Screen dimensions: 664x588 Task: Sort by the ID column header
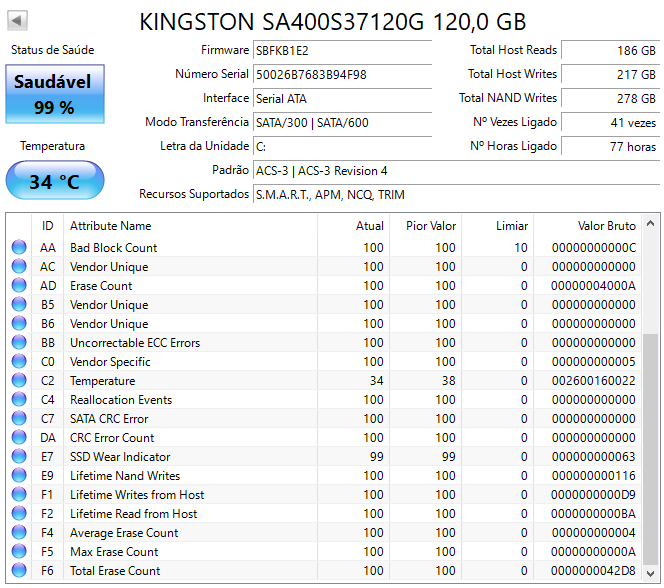coord(47,226)
